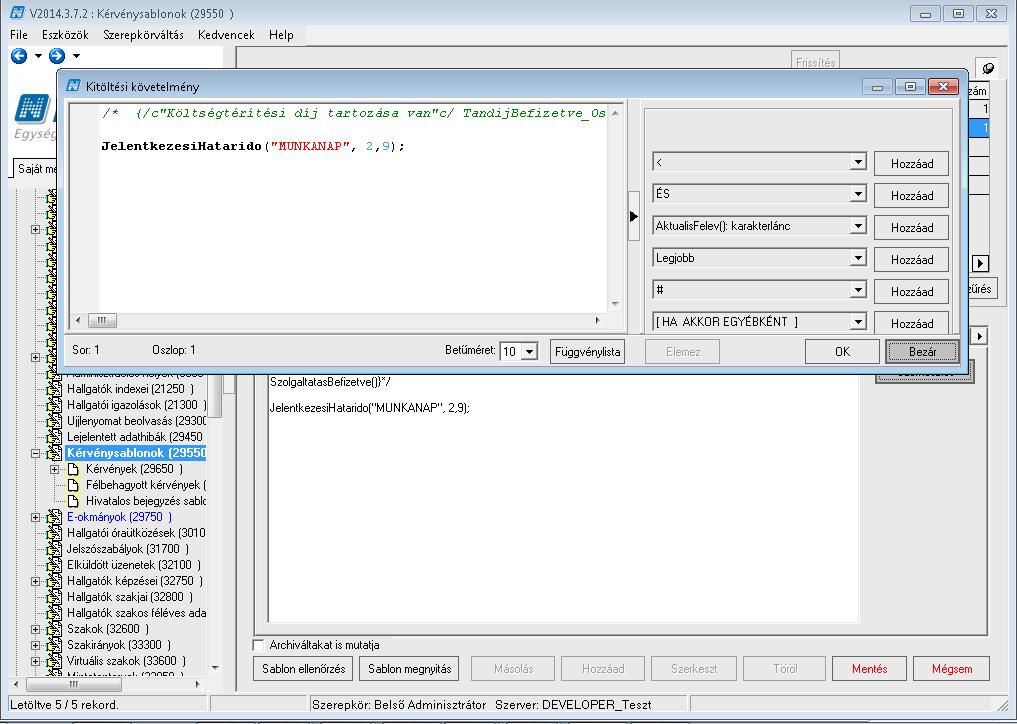The height and width of the screenshot is (724, 1017).
Task: Click the Hallgatók szakjai folder icon
Action: click(x=54, y=597)
